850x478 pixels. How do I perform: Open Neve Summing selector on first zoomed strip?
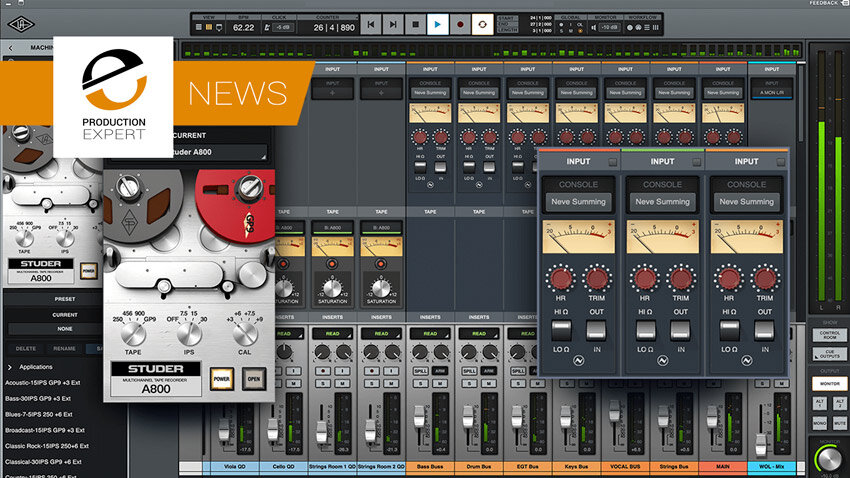tap(578, 202)
